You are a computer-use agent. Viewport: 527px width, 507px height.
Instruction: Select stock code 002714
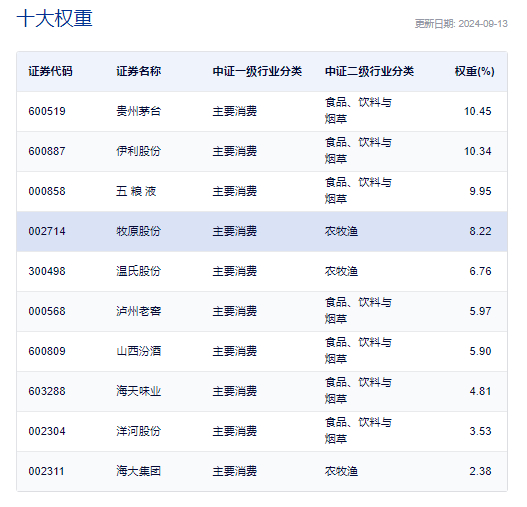(47, 231)
